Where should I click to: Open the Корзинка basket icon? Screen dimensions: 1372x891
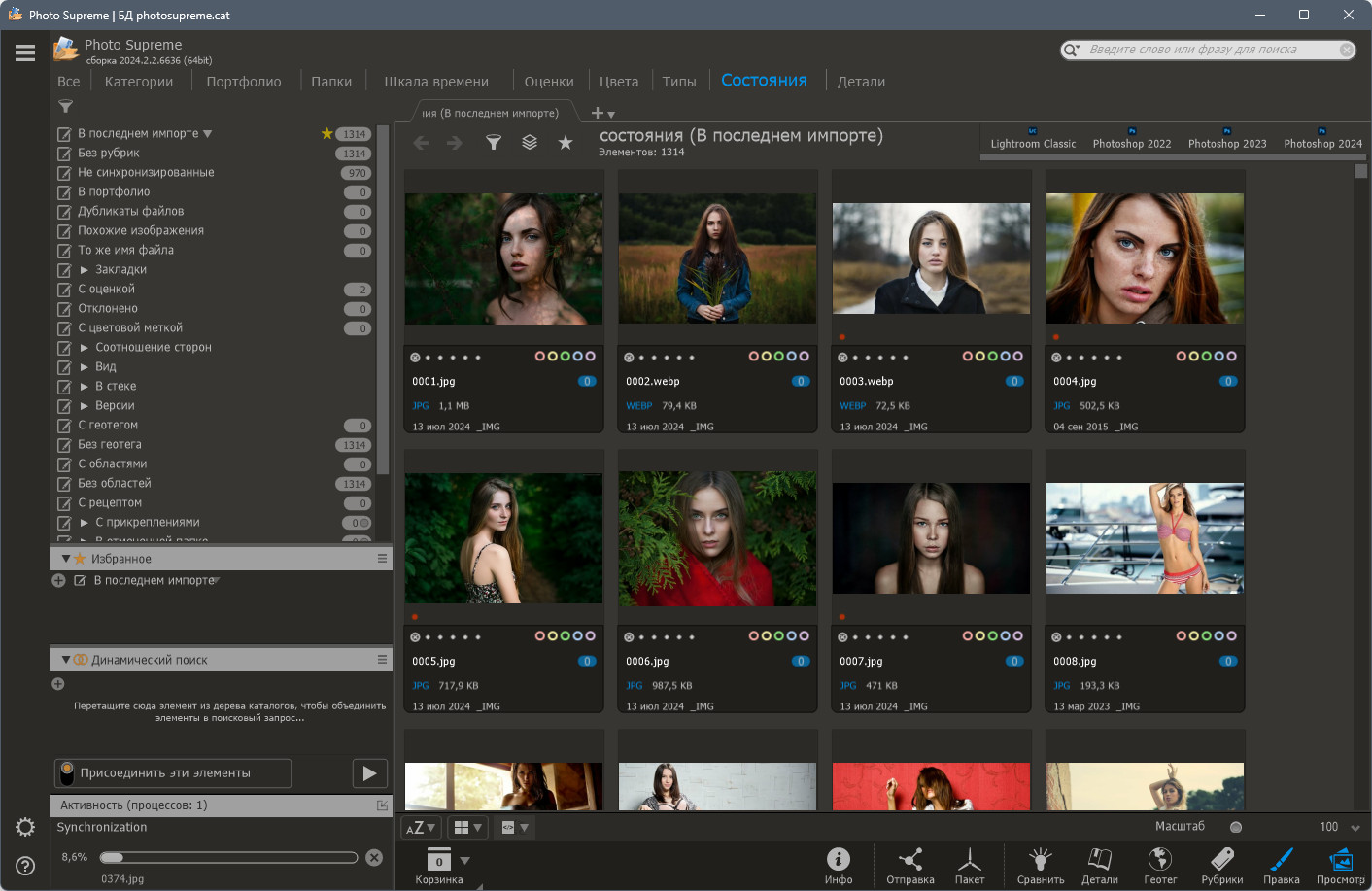[438, 860]
